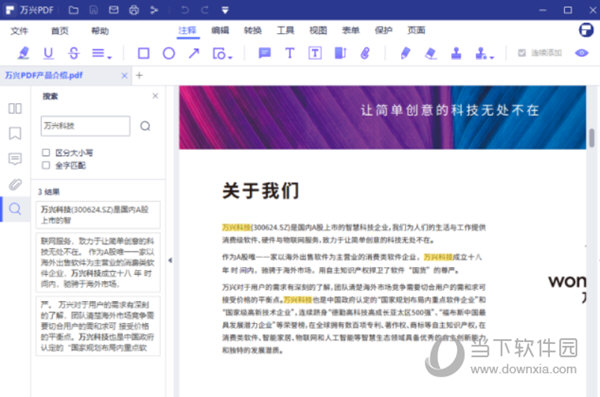
Task: Save document with the floppy disk icon
Action: [94, 10]
